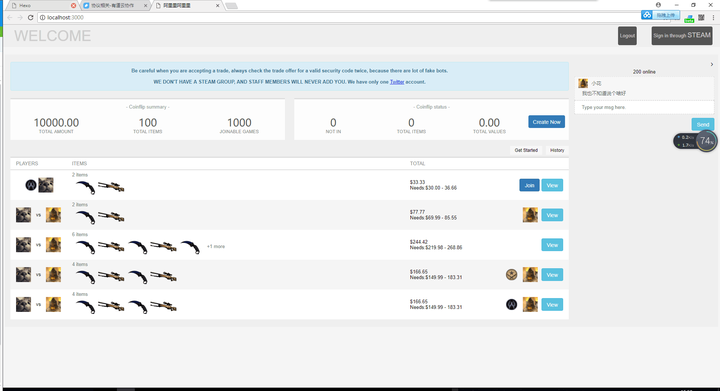Viewport: 720px width, 391px height.
Task: Click the localhost:3000 address bar
Action: [340, 17]
